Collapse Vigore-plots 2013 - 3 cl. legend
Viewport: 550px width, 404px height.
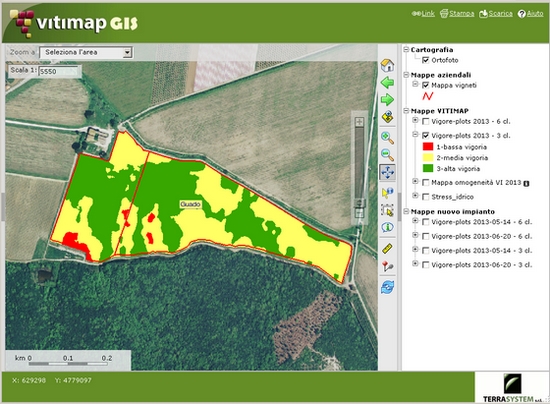coord(415,135)
